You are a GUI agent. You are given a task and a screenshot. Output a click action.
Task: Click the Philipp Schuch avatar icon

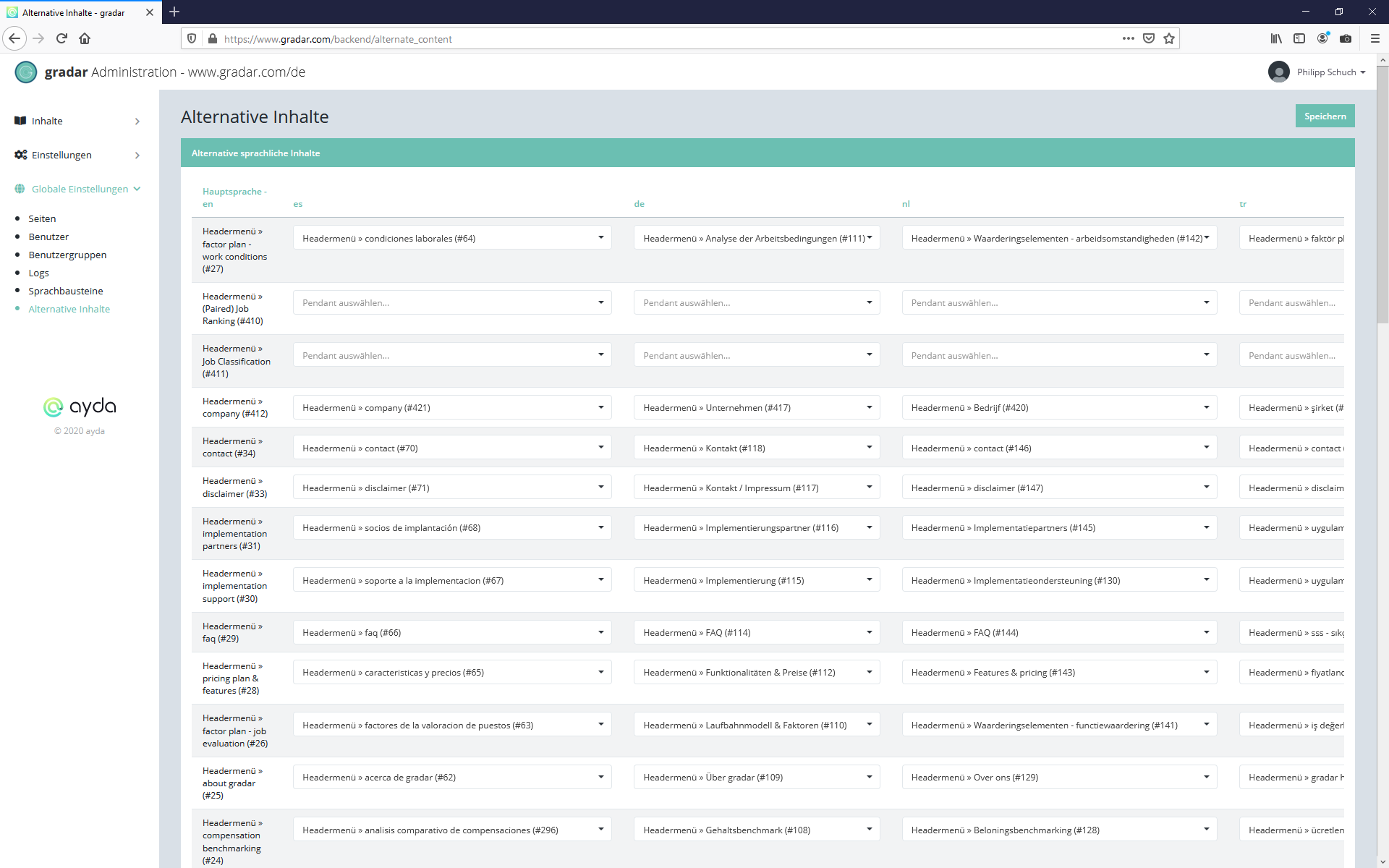click(1279, 72)
